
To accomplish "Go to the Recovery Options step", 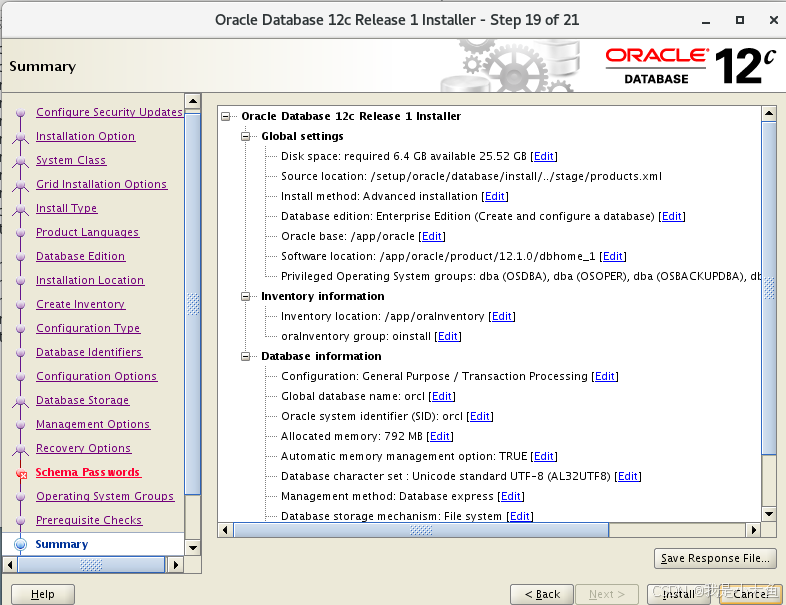I will 83,448.
